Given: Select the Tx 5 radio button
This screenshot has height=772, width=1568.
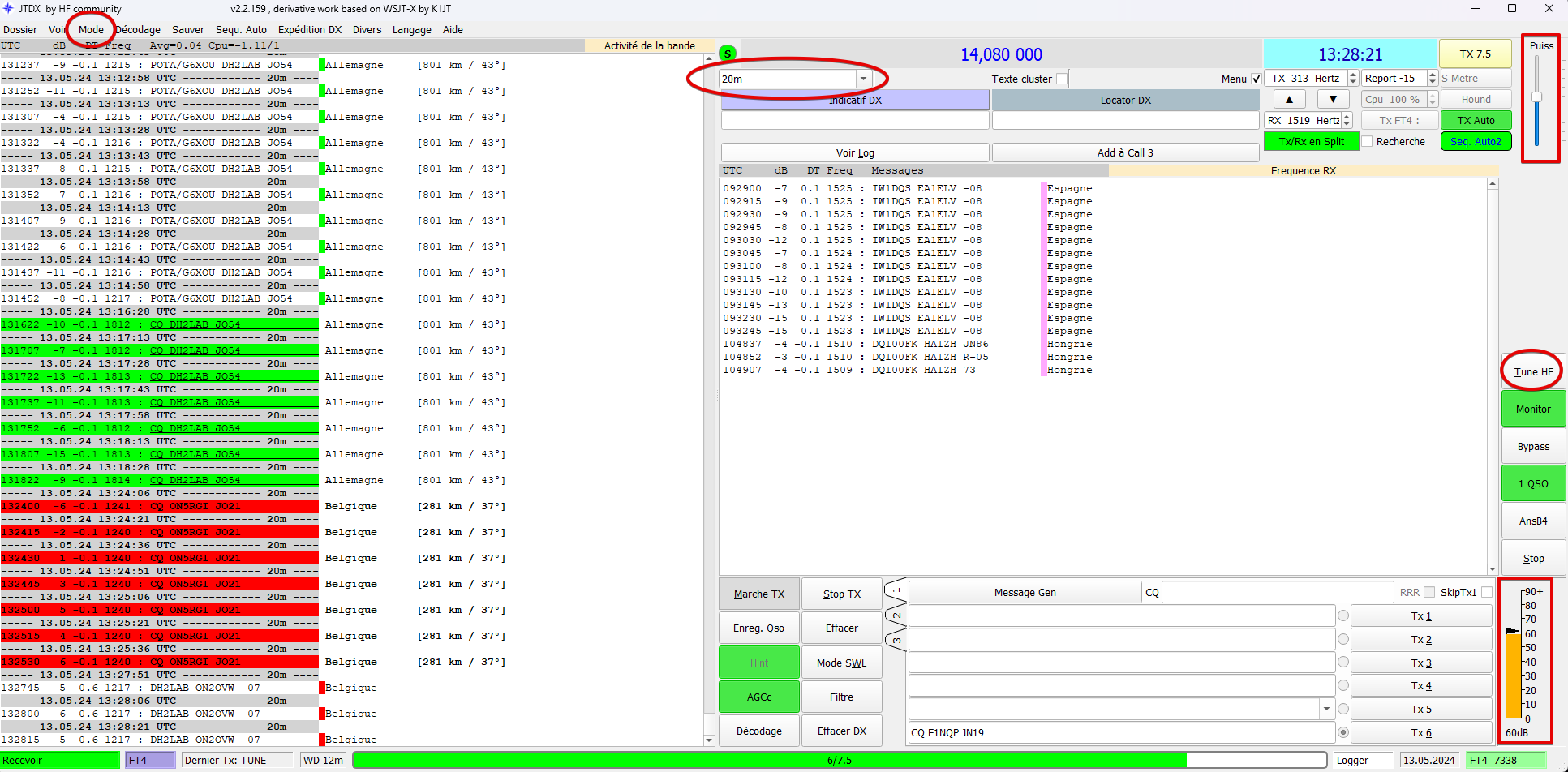Looking at the screenshot, I should coord(1343,709).
